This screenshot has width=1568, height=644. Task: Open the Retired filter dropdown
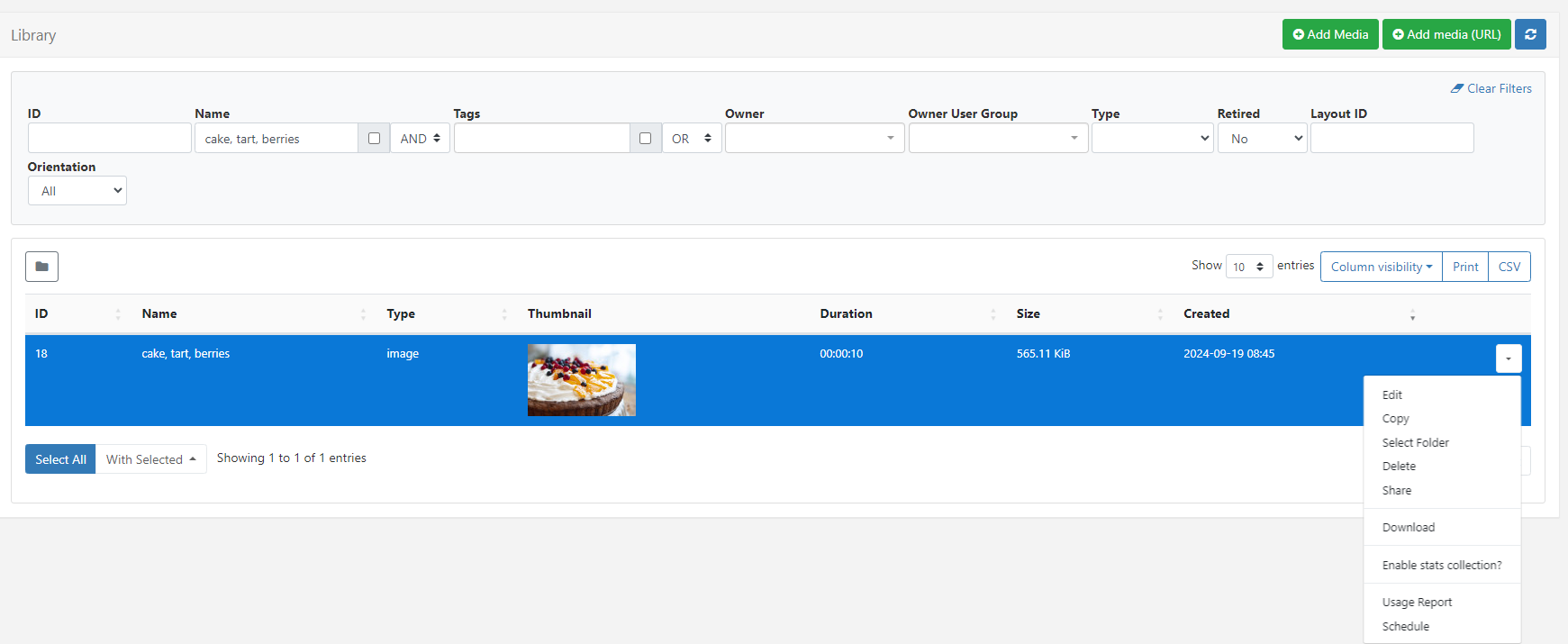(1261, 139)
